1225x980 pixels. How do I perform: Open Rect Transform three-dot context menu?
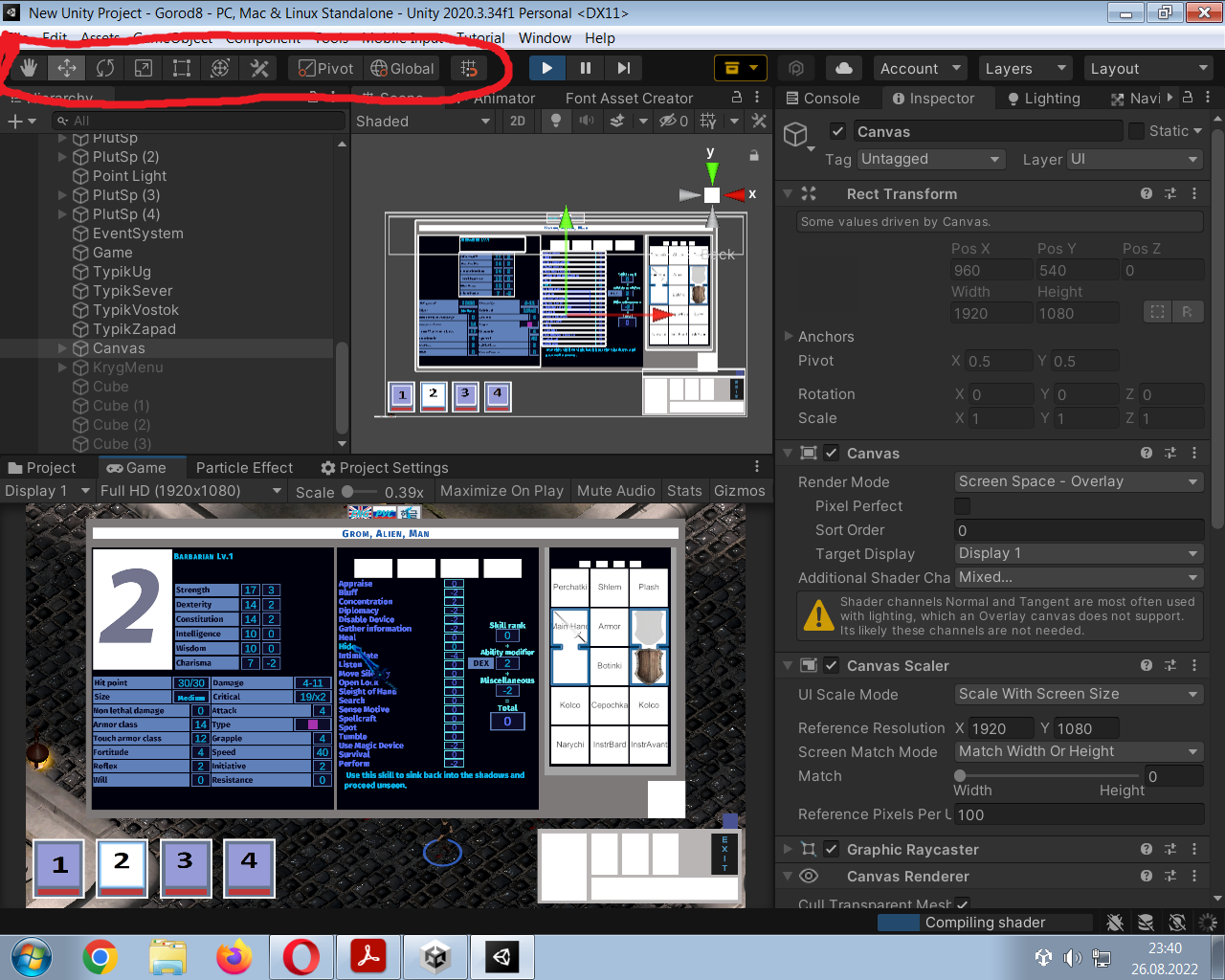point(1194,193)
